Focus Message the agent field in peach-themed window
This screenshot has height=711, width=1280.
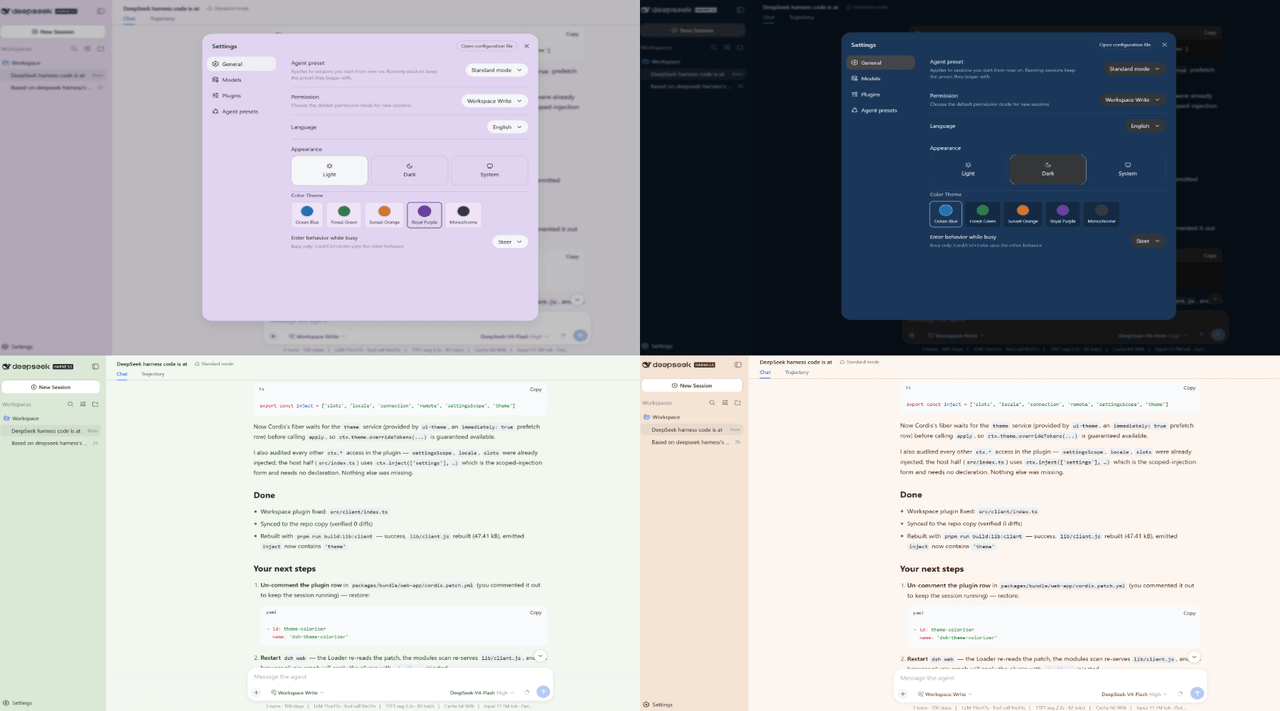pyautogui.click(x=1050, y=678)
